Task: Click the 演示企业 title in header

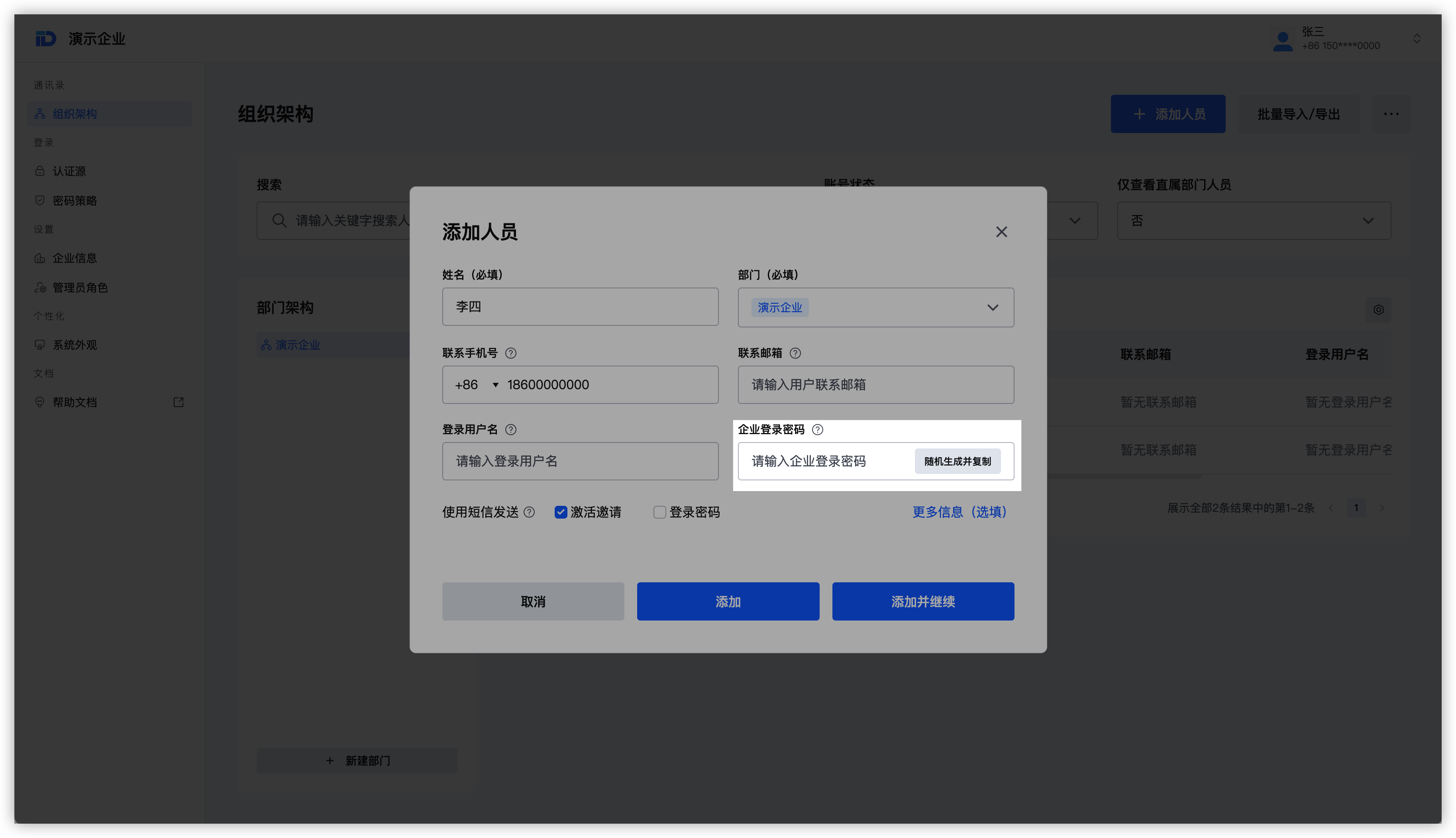Action: pos(97,39)
